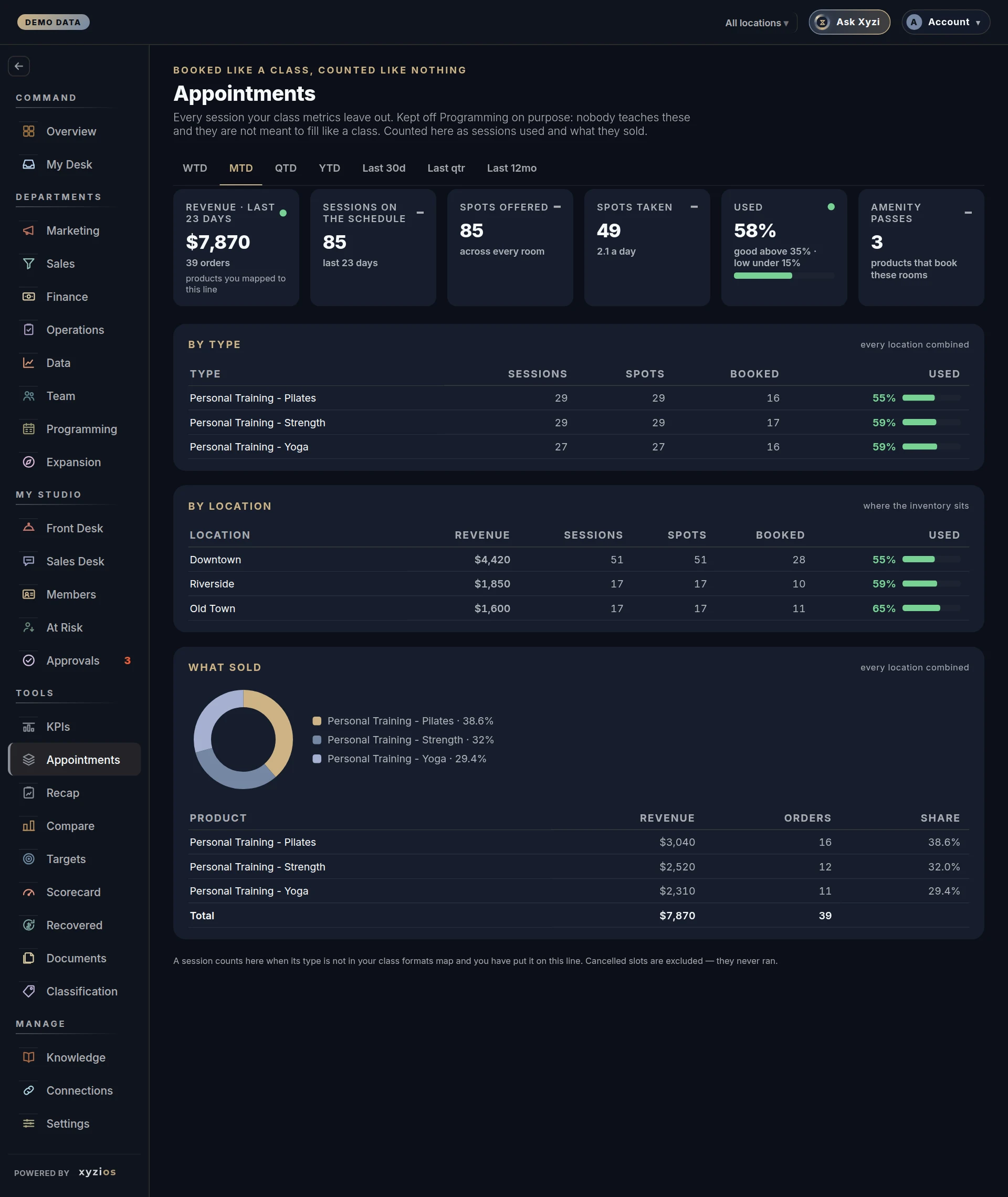
Task: Click Old Town used progress bar
Action: pos(931,609)
